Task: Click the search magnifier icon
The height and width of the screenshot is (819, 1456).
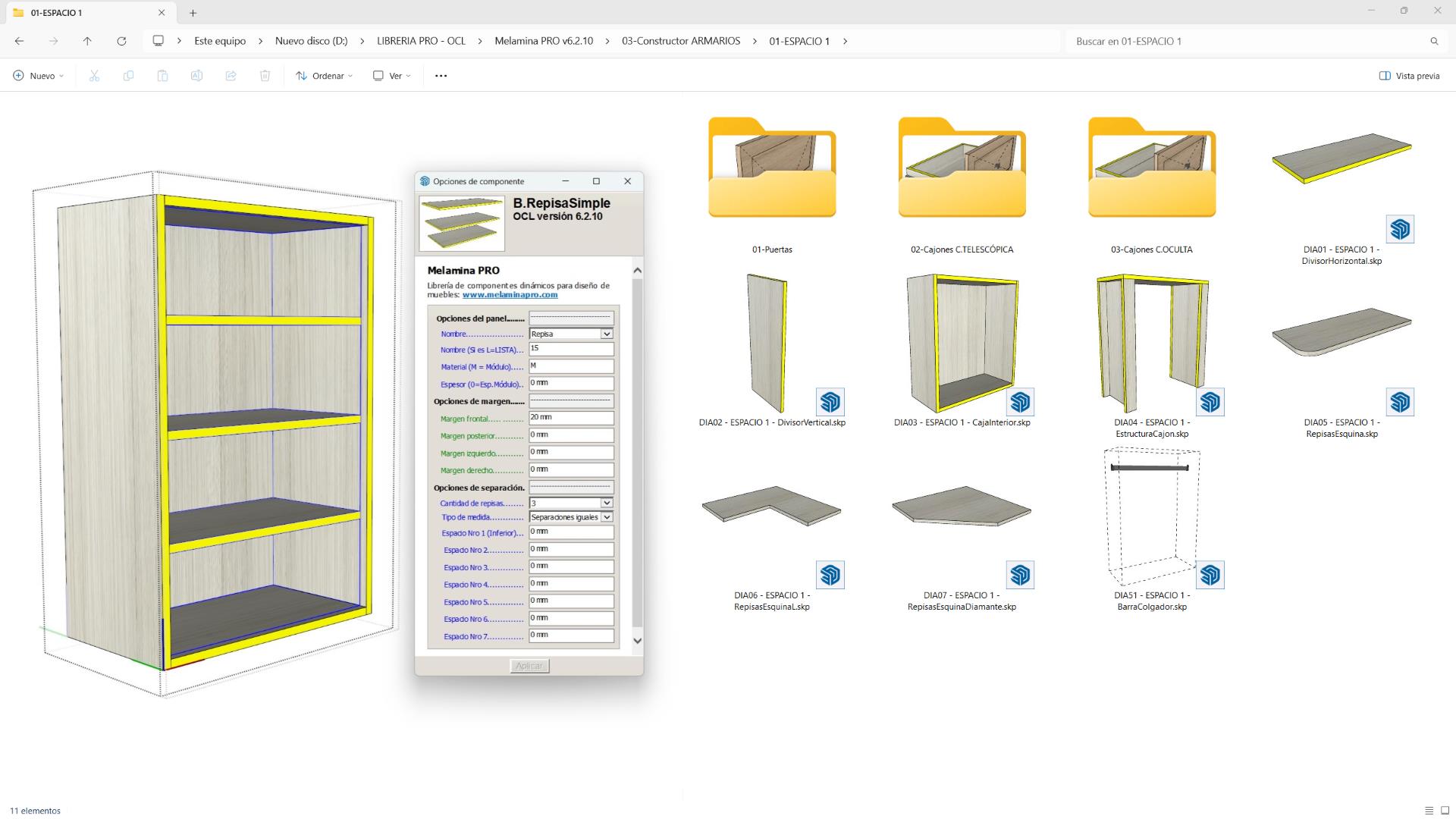Action: pyautogui.click(x=1434, y=41)
